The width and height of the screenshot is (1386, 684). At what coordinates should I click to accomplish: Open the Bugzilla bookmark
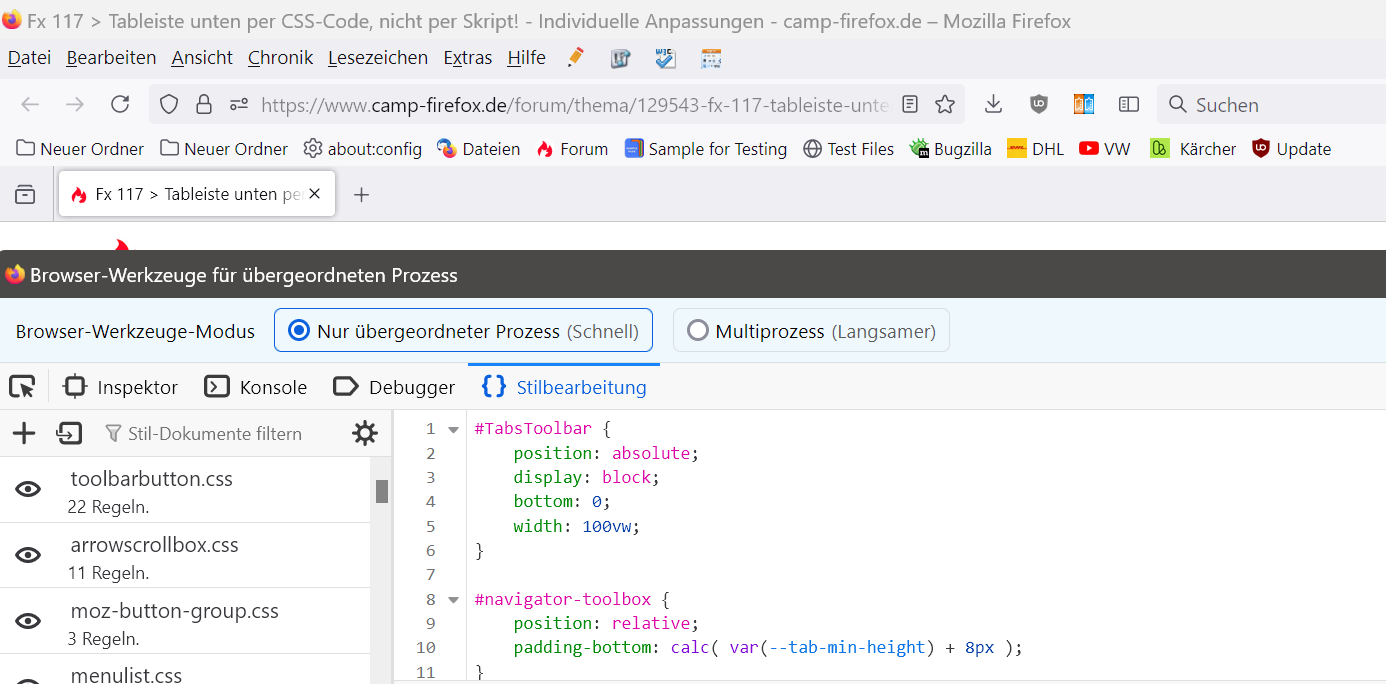[950, 149]
